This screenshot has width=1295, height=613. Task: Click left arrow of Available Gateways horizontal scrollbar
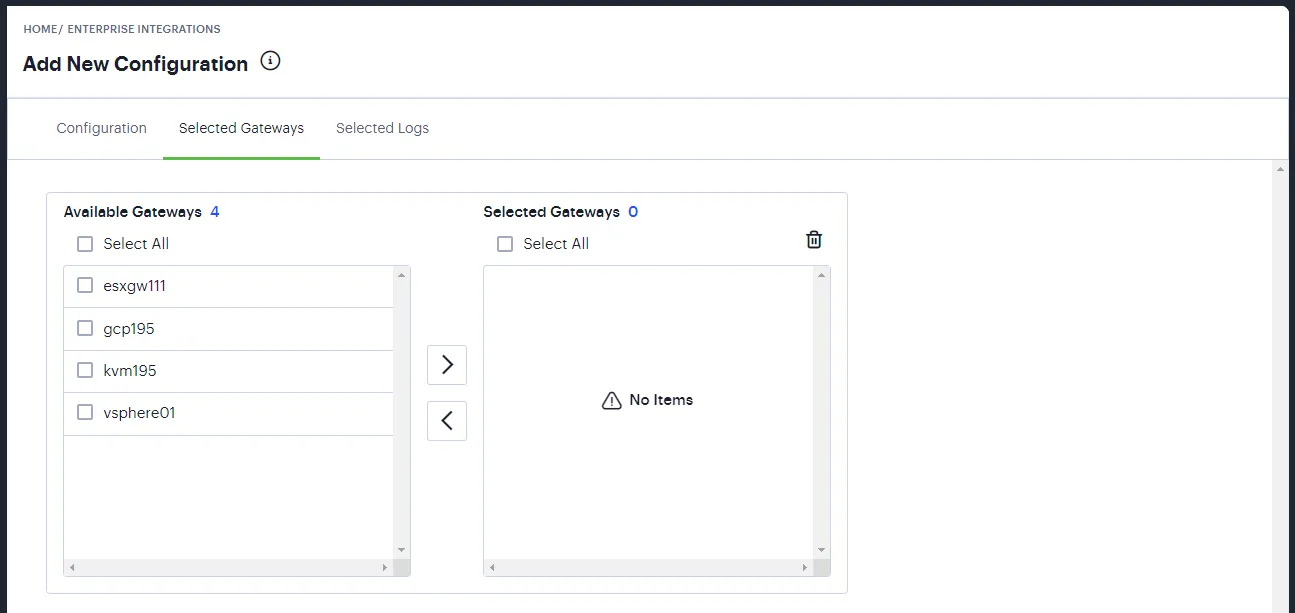click(72, 568)
